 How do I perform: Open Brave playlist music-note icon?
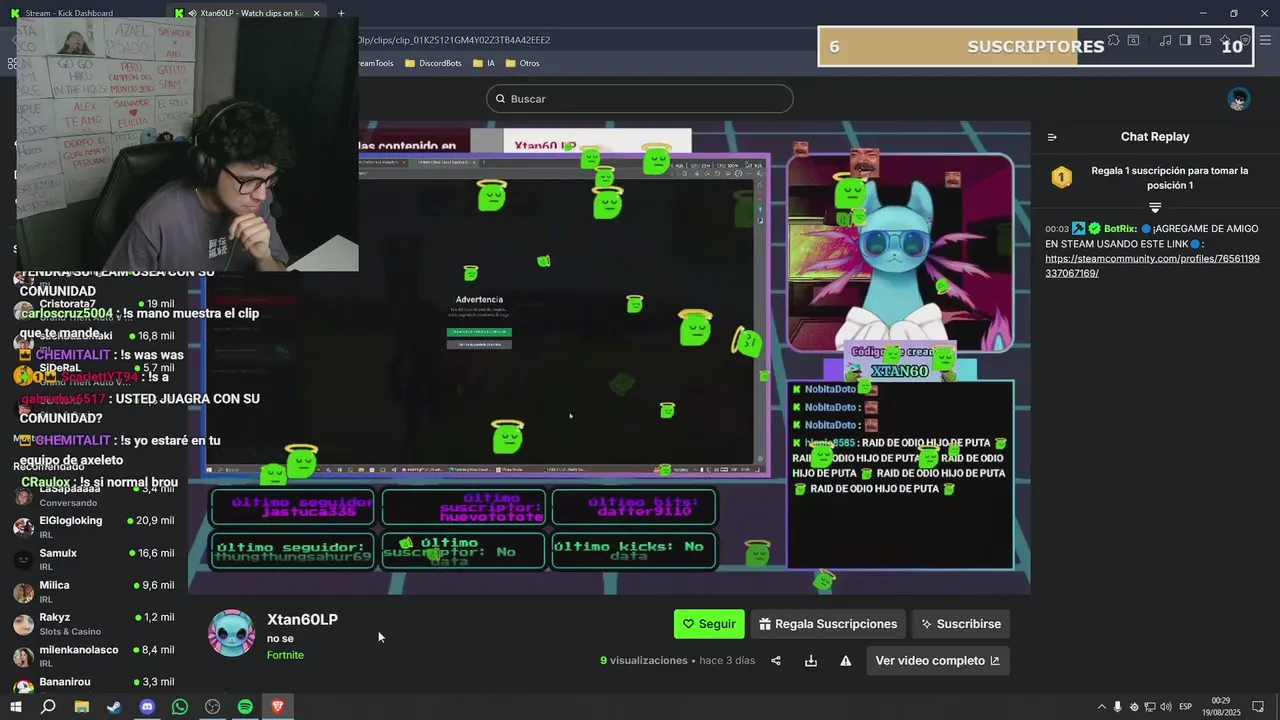point(1165,41)
